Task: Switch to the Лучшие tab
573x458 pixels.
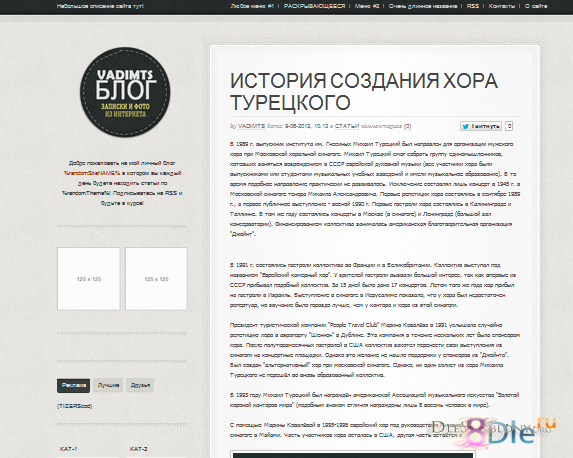Action: [x=108, y=385]
